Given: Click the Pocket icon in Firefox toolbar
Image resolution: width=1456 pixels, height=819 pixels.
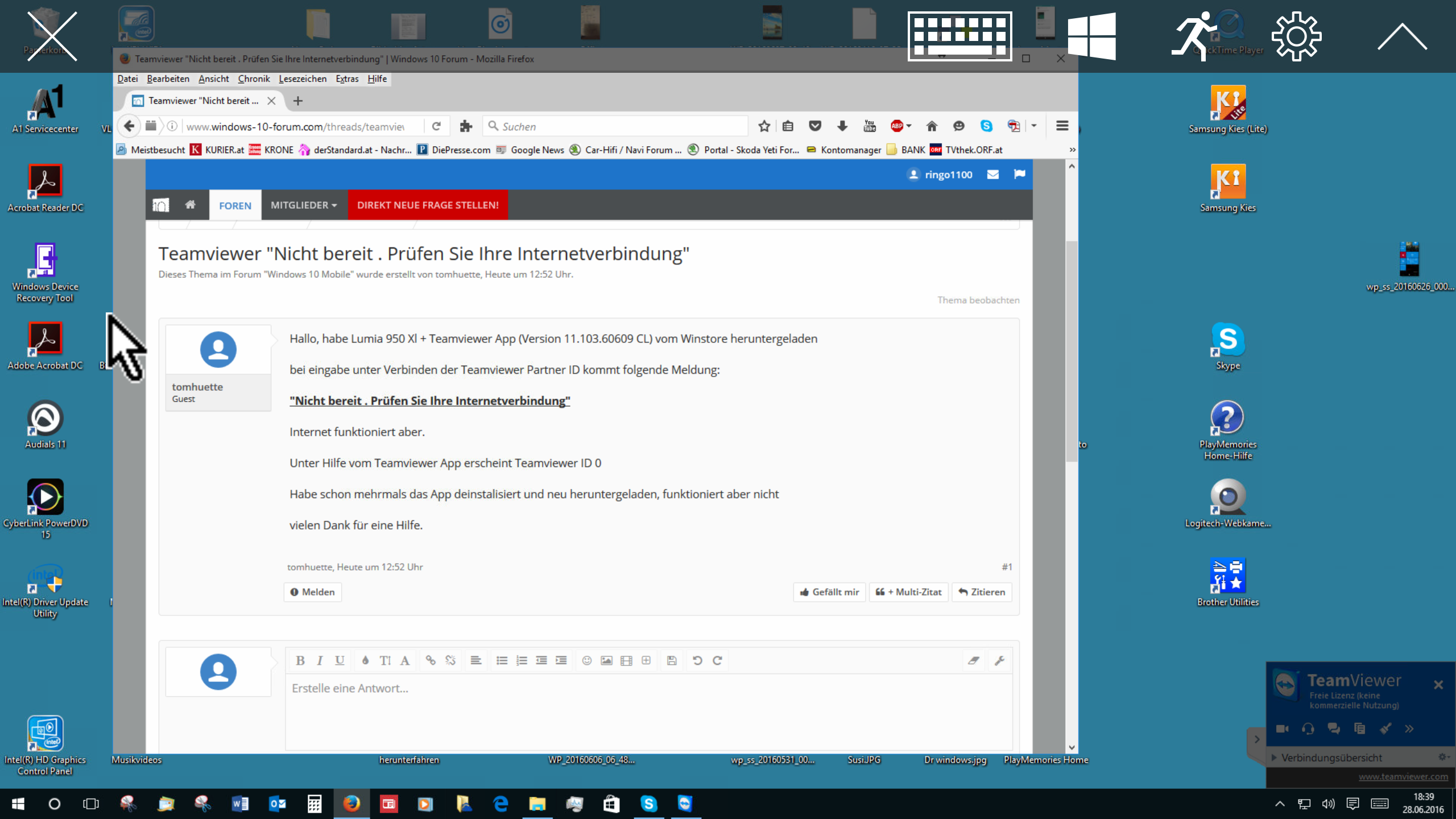Looking at the screenshot, I should [x=814, y=126].
